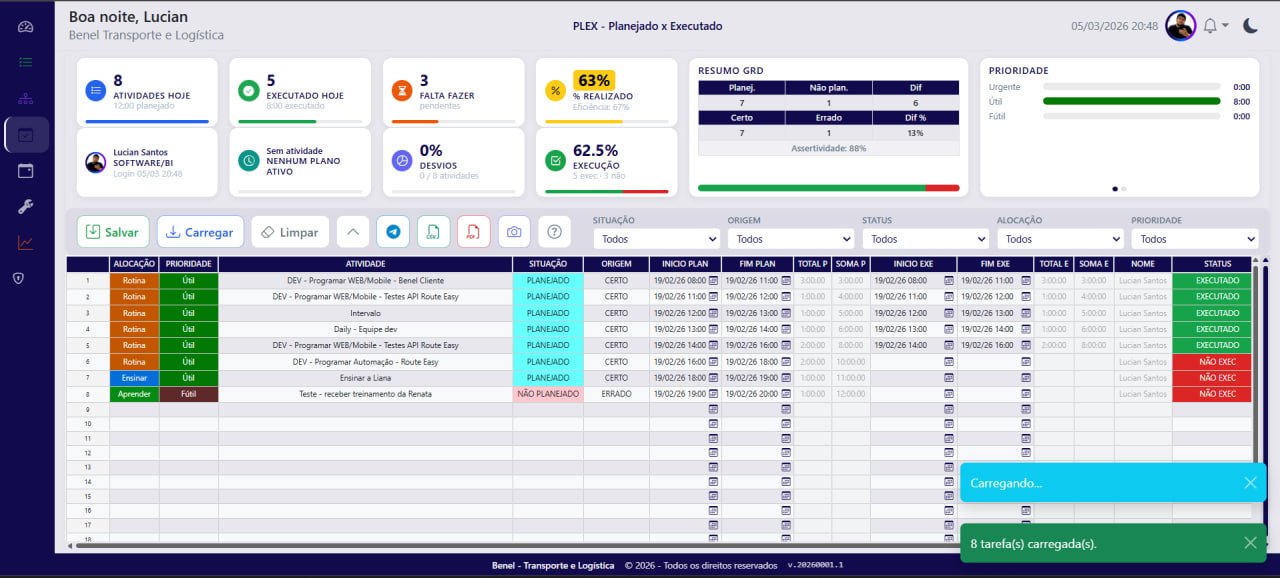This screenshot has width=1280, height=578.
Task: Export table using the CSV icon
Action: [x=433, y=232]
